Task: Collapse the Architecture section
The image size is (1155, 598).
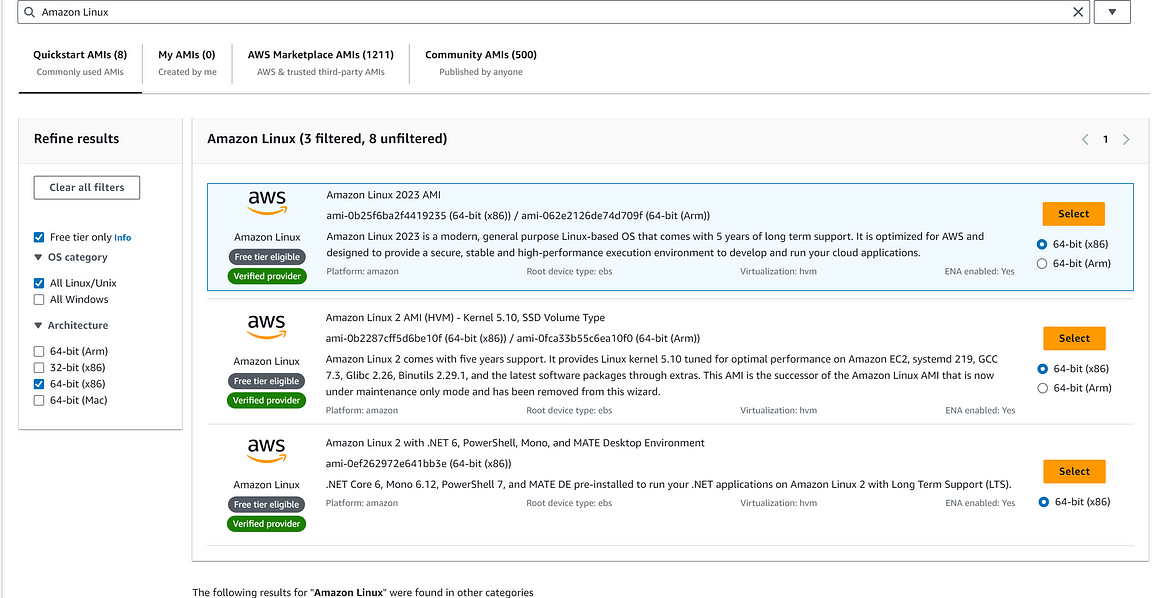Action: 38,326
